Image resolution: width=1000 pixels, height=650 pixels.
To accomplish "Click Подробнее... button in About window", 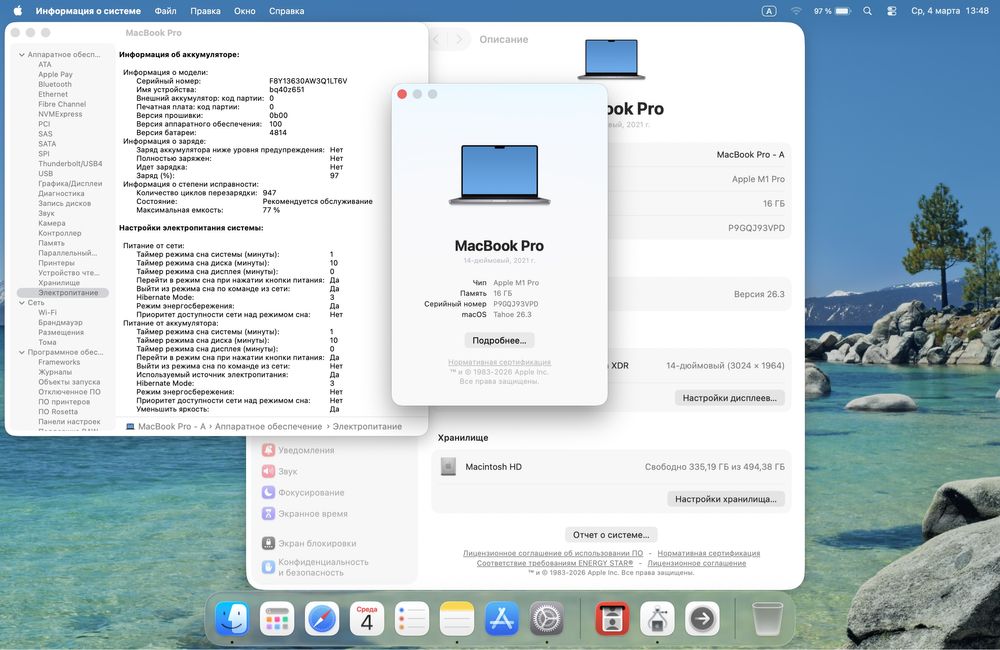I will coord(499,341).
